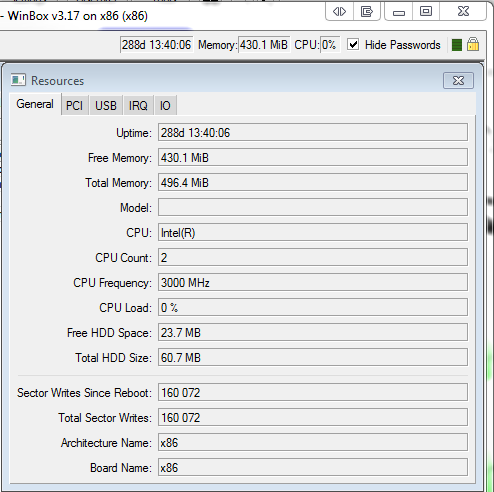The image size is (494, 492).
Task: Click the Architecture Name field
Action: click(x=313, y=442)
